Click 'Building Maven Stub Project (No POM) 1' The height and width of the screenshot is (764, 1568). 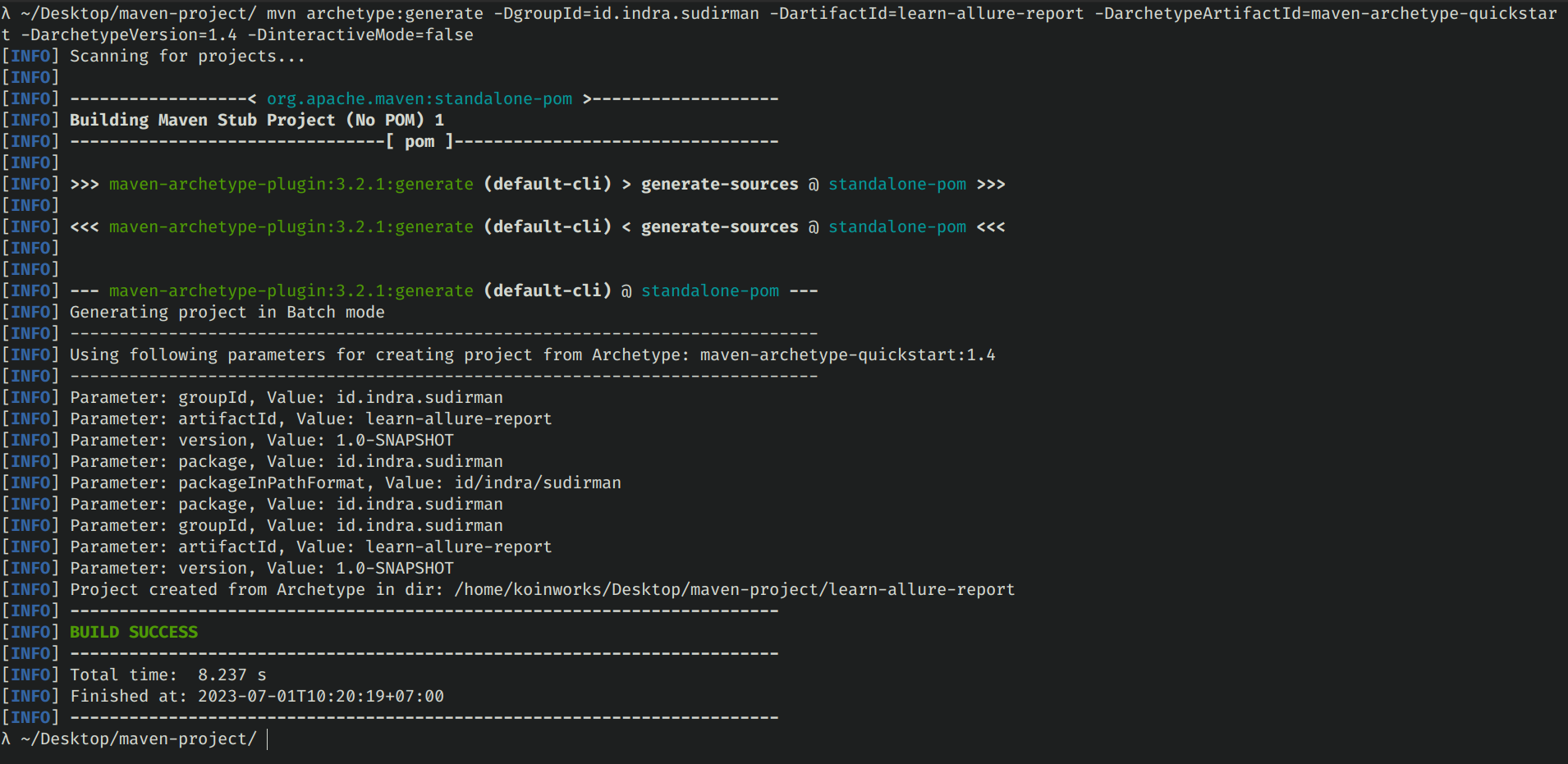click(256, 120)
